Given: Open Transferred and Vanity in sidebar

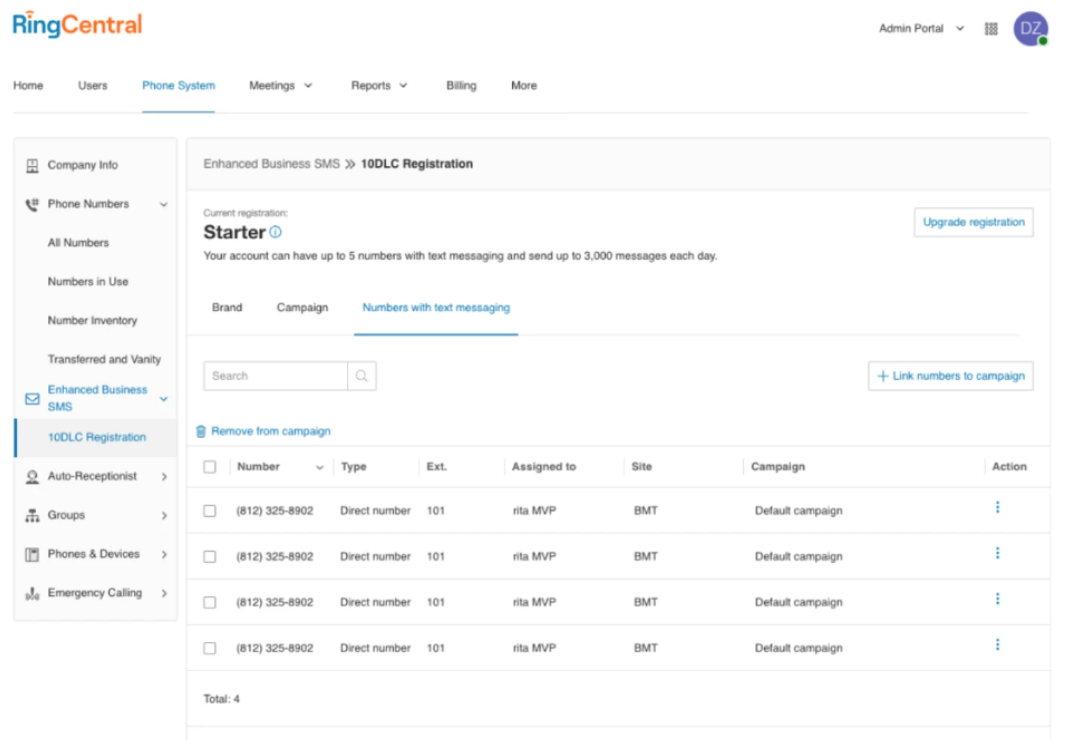Looking at the screenshot, I should (x=104, y=360).
